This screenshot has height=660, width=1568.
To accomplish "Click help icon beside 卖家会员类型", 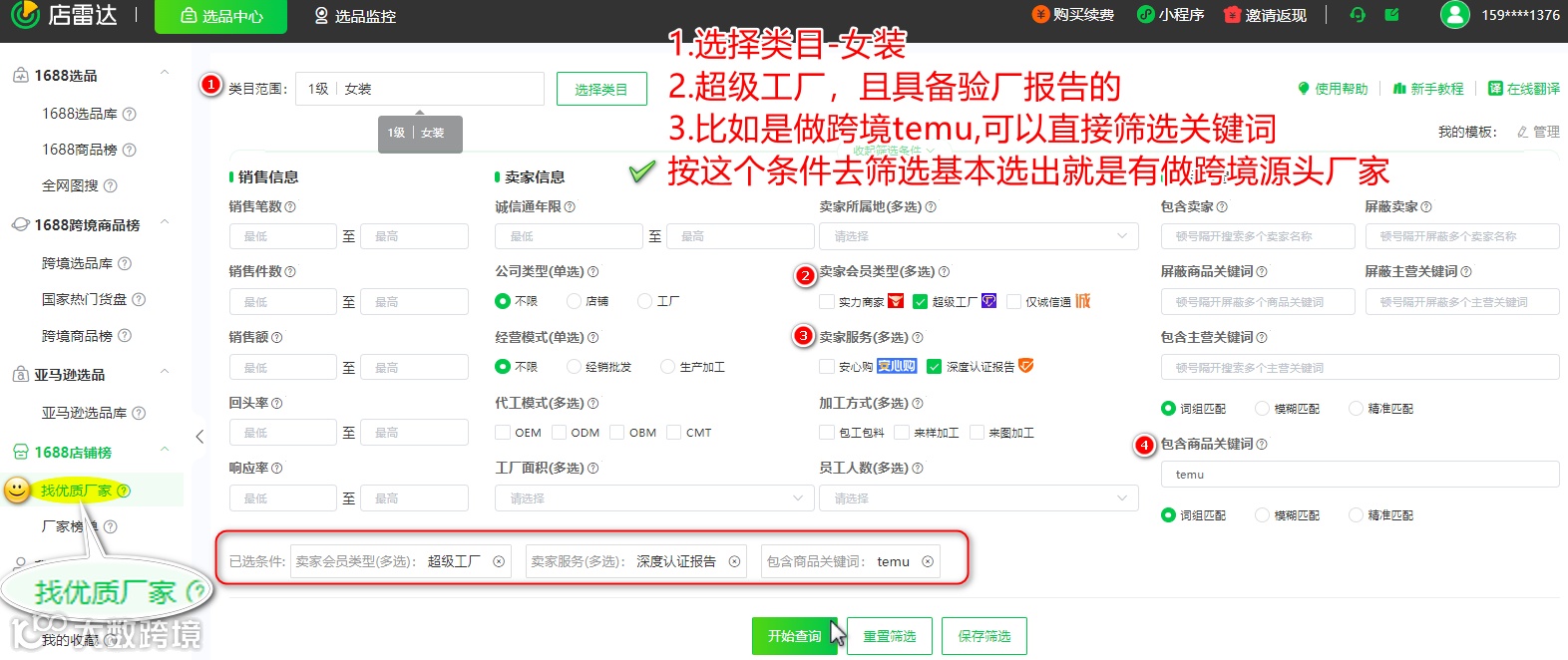I will pos(944,271).
